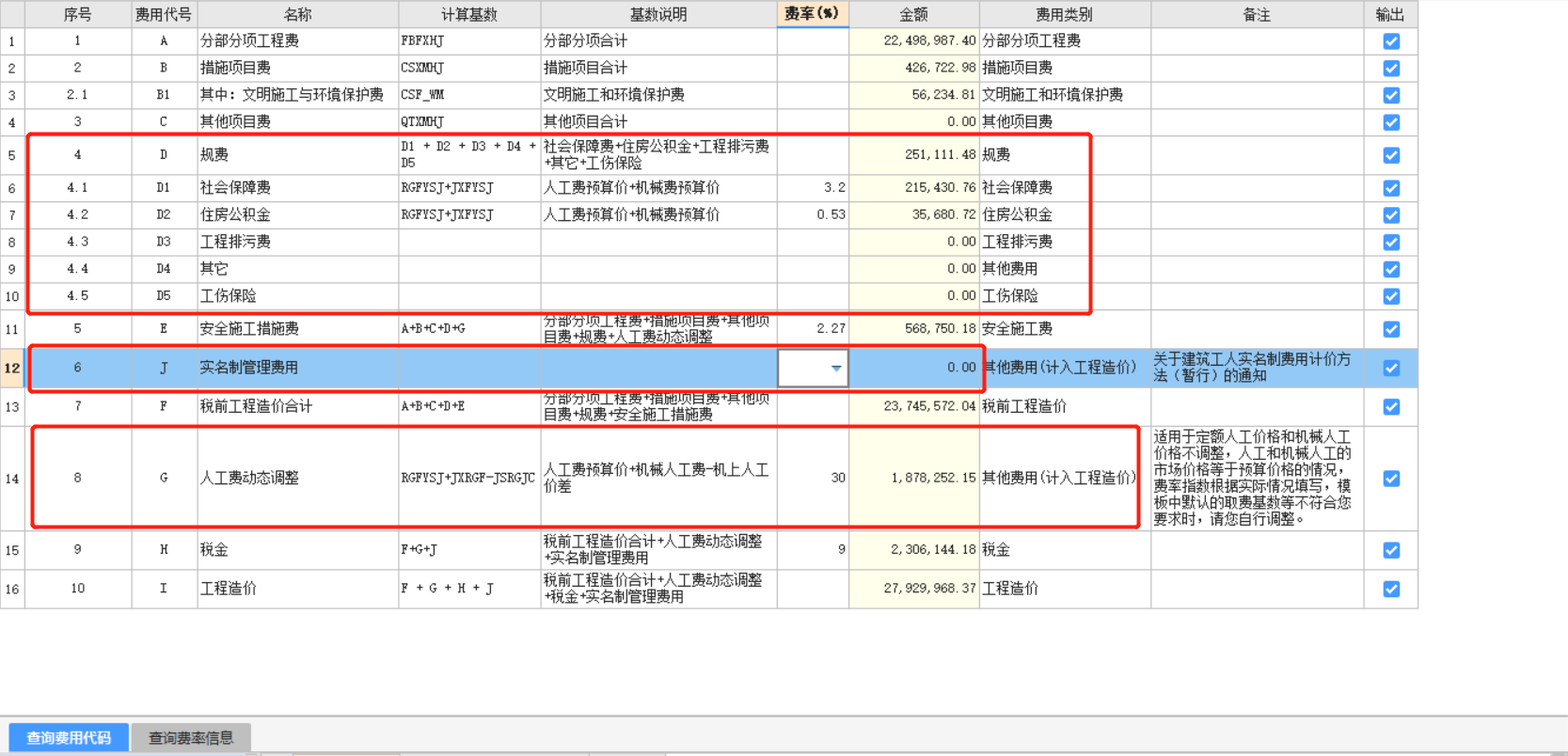Click calculation base cell CSXMHJ
Image resolution: width=1568 pixels, height=756 pixels.
tap(469, 68)
